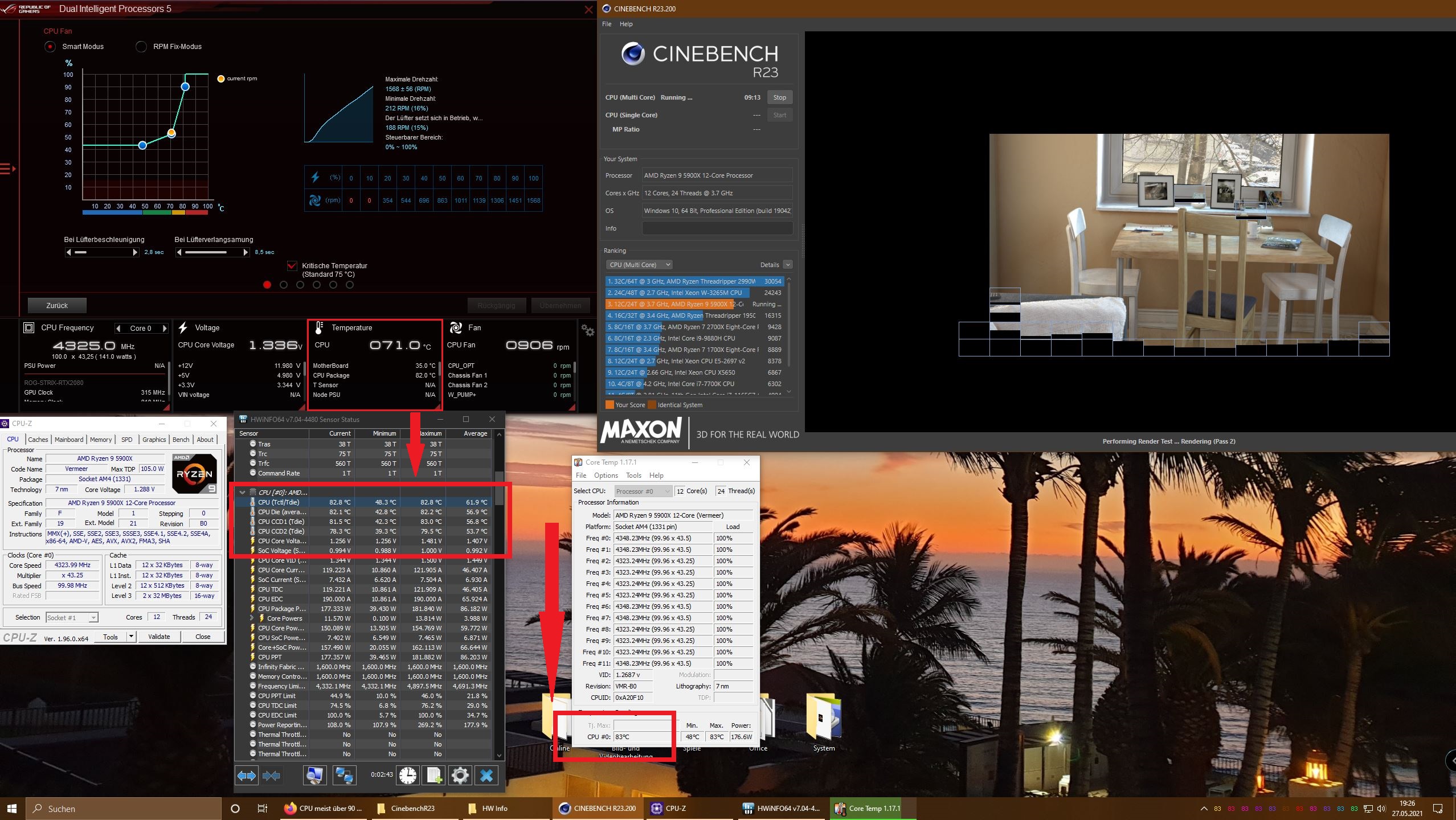Select RPM Fix-Modus radio button
The image size is (1456, 820).
(141, 47)
